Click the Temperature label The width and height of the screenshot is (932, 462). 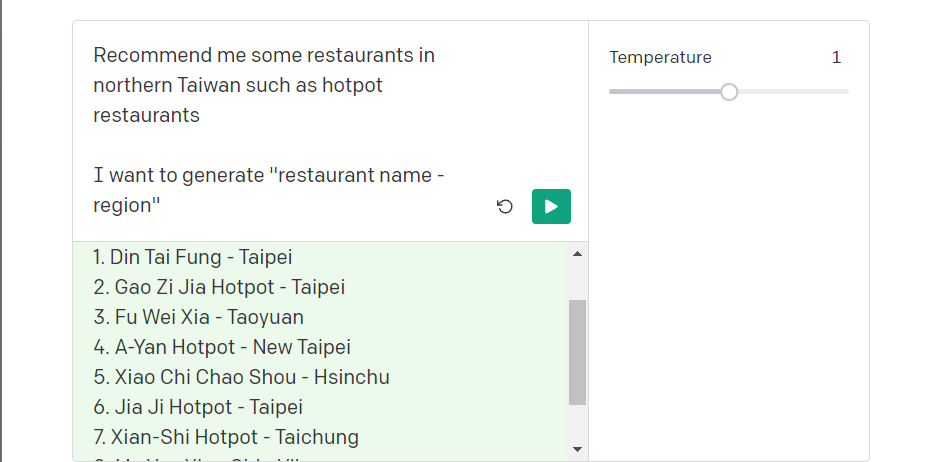click(x=660, y=58)
